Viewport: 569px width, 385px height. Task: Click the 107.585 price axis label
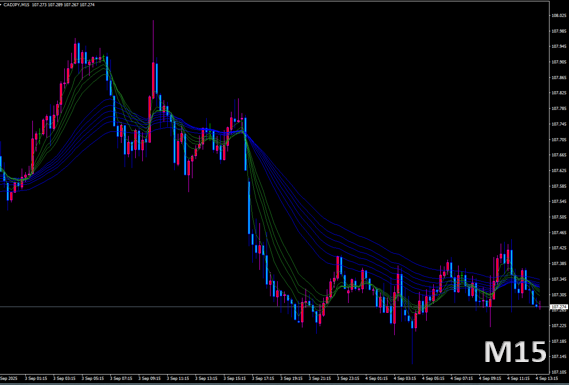(x=559, y=186)
